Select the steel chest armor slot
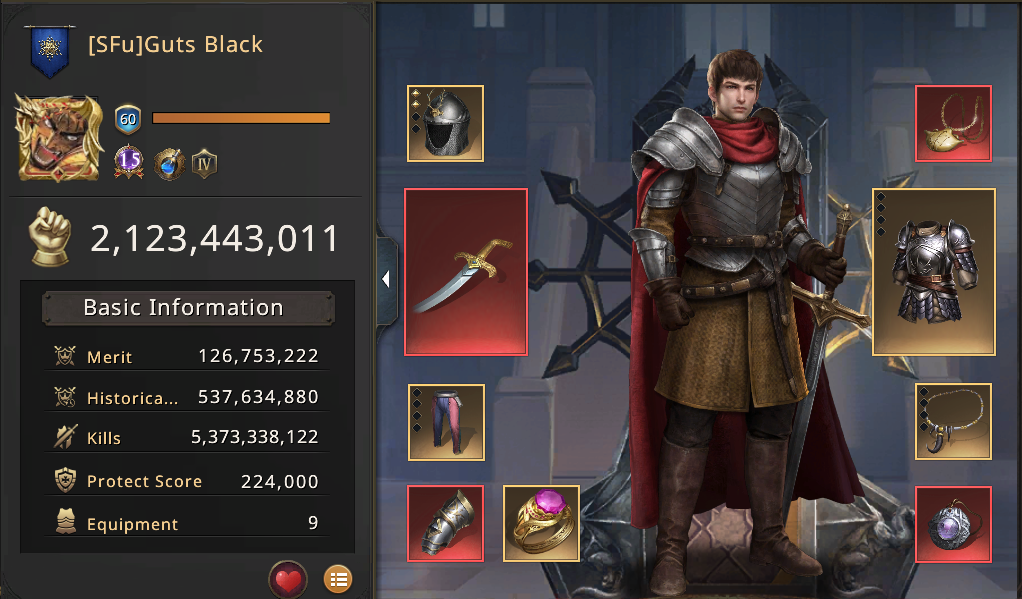1022x599 pixels. (934, 272)
